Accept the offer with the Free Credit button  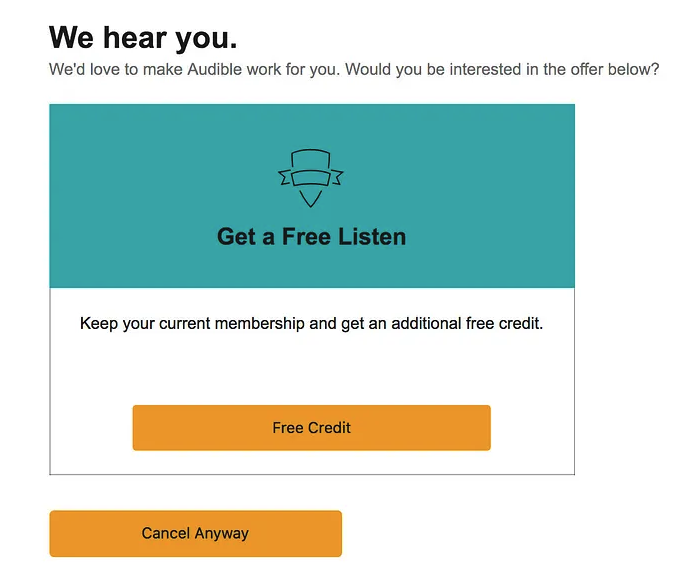coord(312,428)
